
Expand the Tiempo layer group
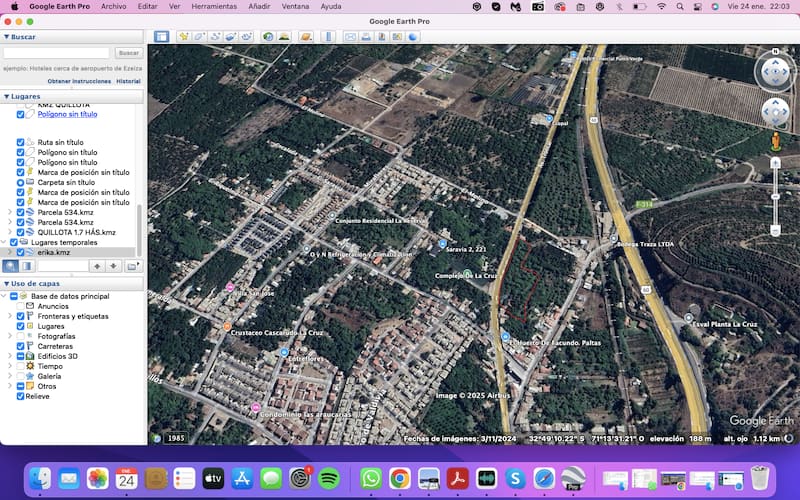10,366
